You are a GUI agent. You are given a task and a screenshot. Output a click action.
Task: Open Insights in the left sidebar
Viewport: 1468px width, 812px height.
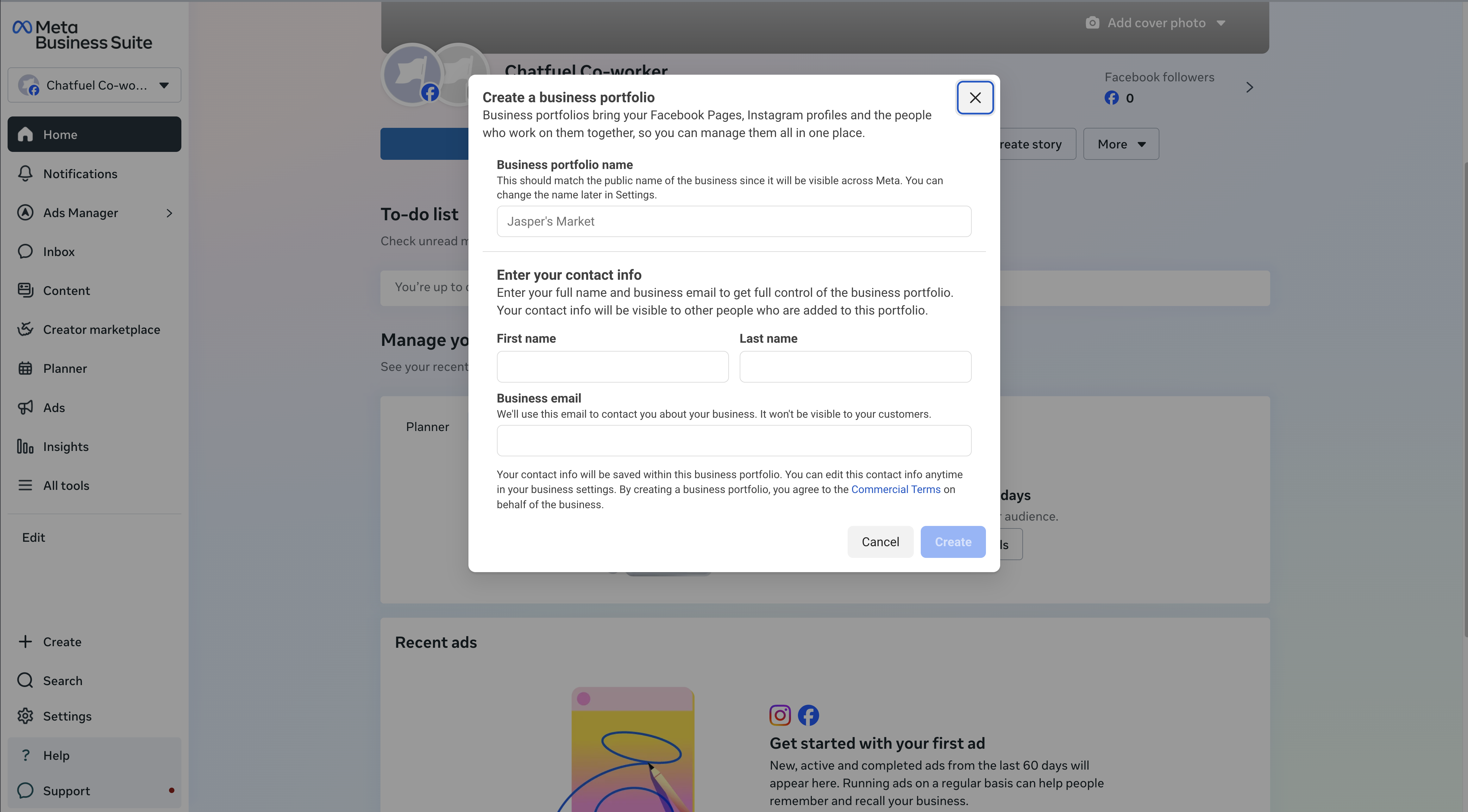[x=95, y=447]
